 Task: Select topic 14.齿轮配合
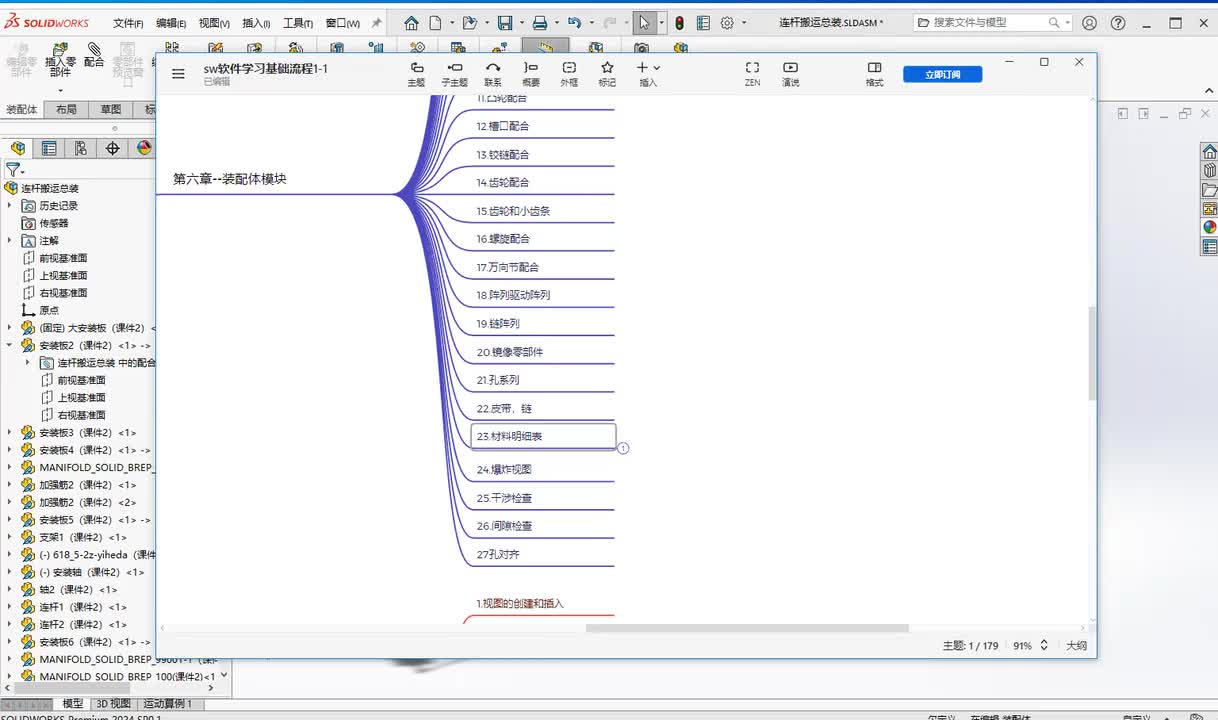pyautogui.click(x=503, y=182)
